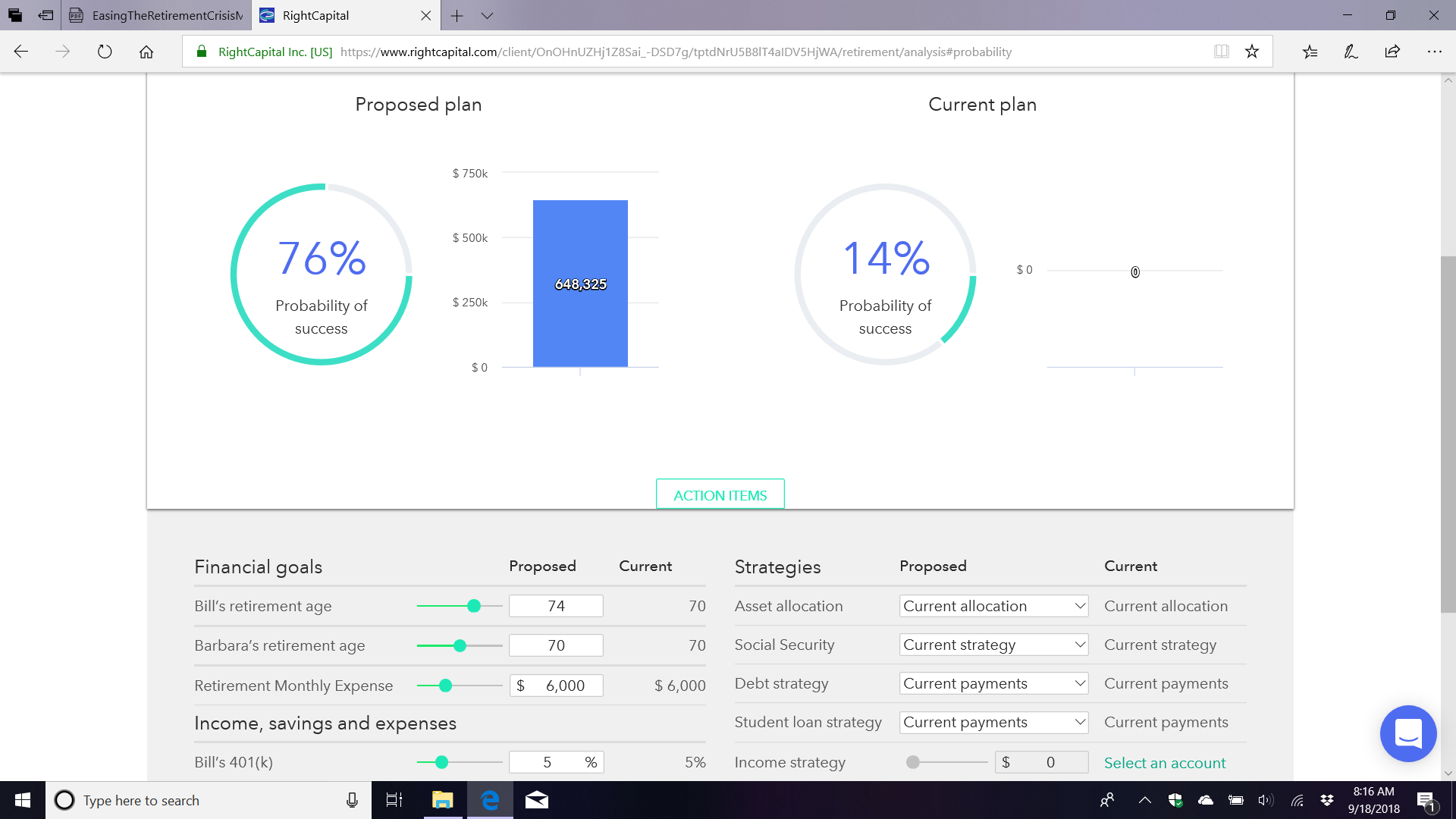Expand the Debt strategy dropdown

(x=993, y=683)
